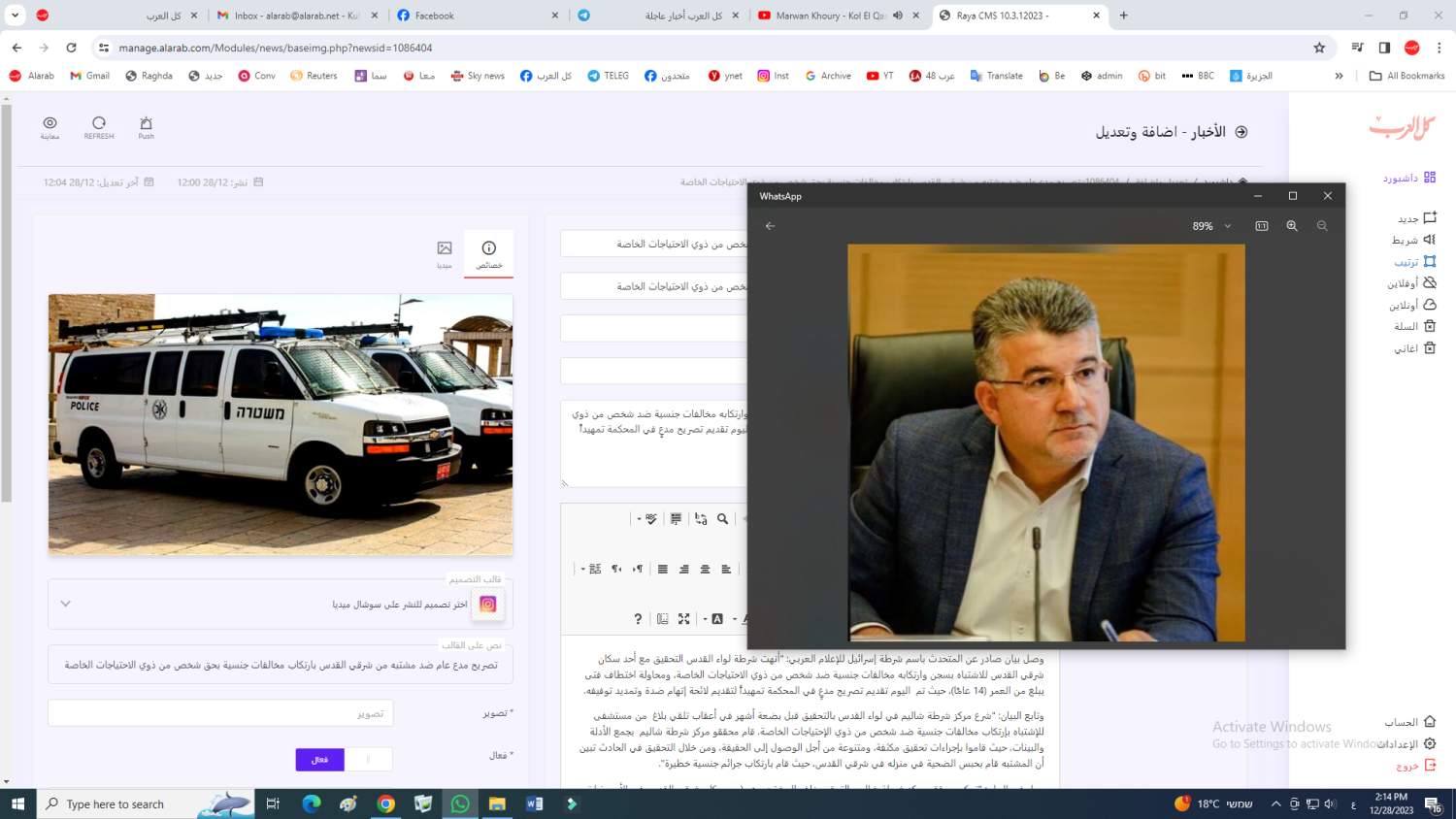1456x819 pixels.
Task: Expand the 89% zoom dropdown in WhatsApp viewer
Action: [1228, 226]
